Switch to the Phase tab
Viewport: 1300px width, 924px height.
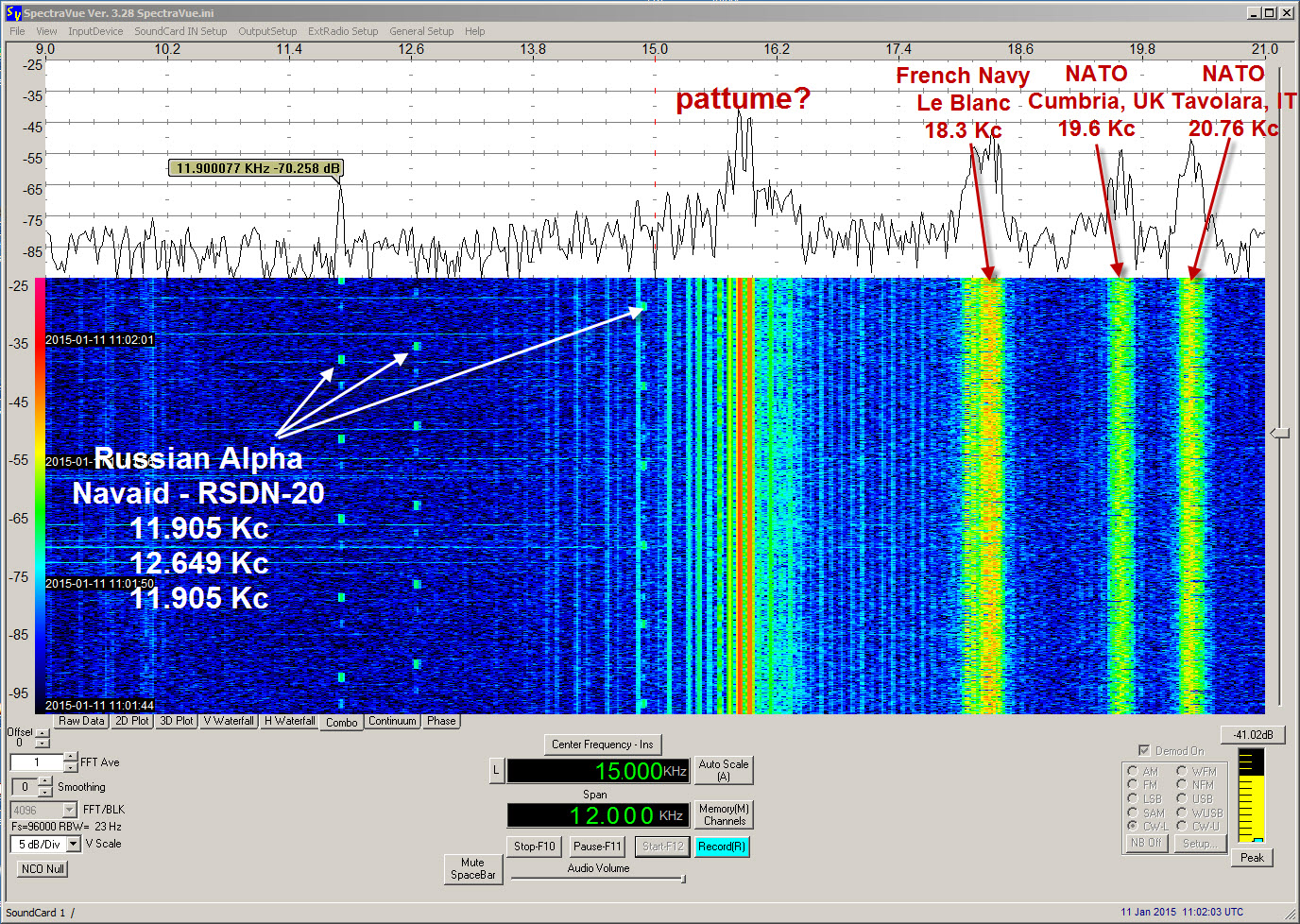coord(441,721)
